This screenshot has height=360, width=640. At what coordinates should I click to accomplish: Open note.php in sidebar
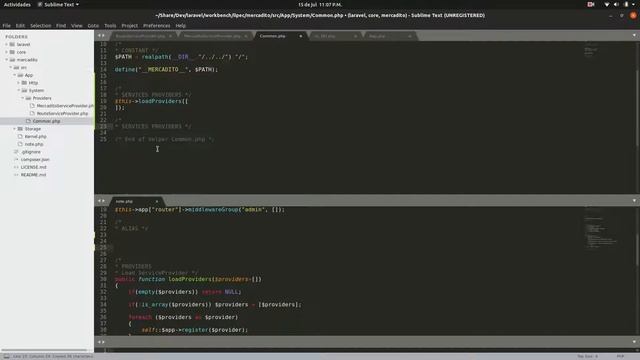[x=33, y=144]
